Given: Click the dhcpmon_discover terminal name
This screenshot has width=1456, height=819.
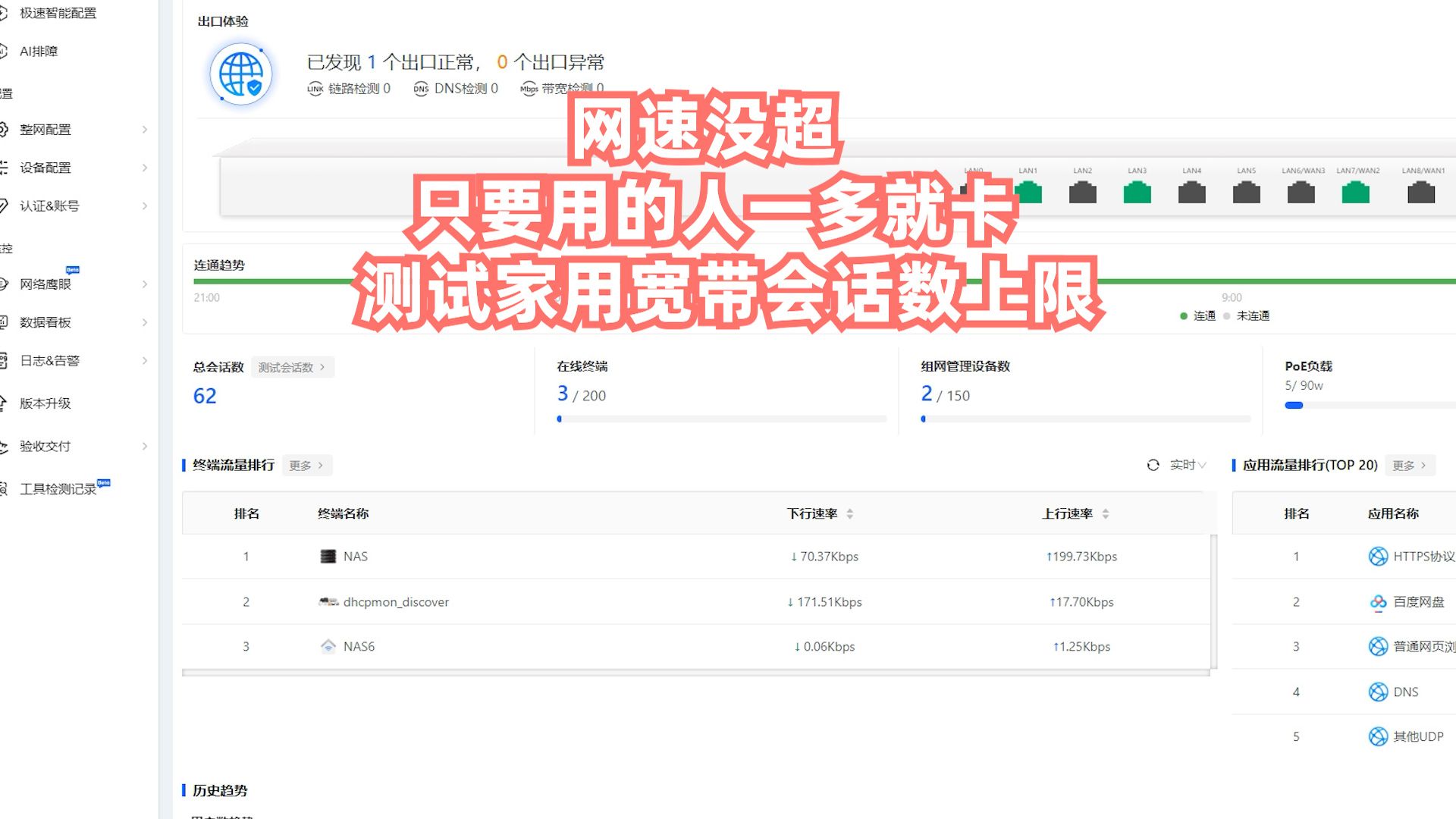Looking at the screenshot, I should (396, 601).
